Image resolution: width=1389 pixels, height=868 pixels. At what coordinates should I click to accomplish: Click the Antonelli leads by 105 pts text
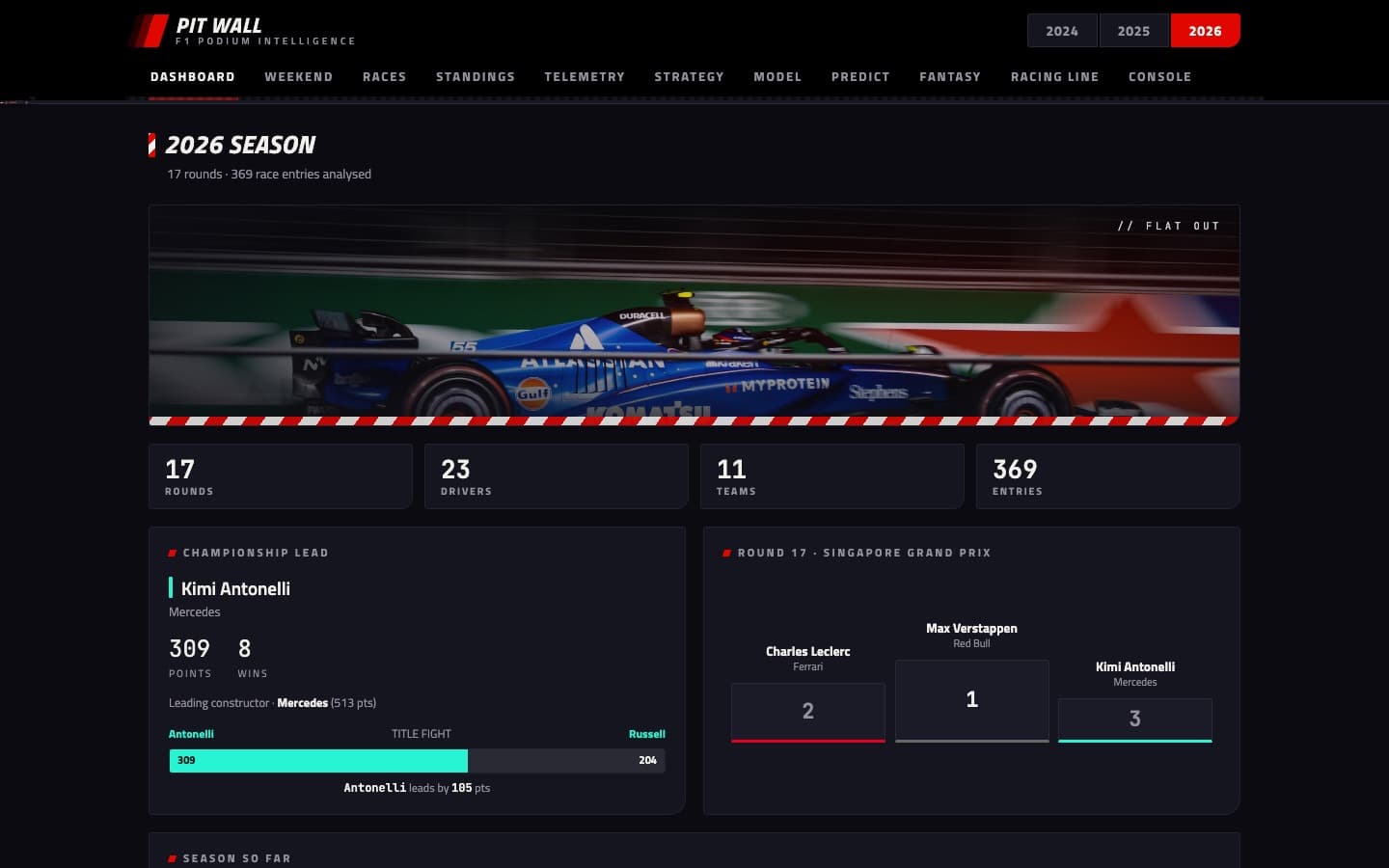point(417,788)
